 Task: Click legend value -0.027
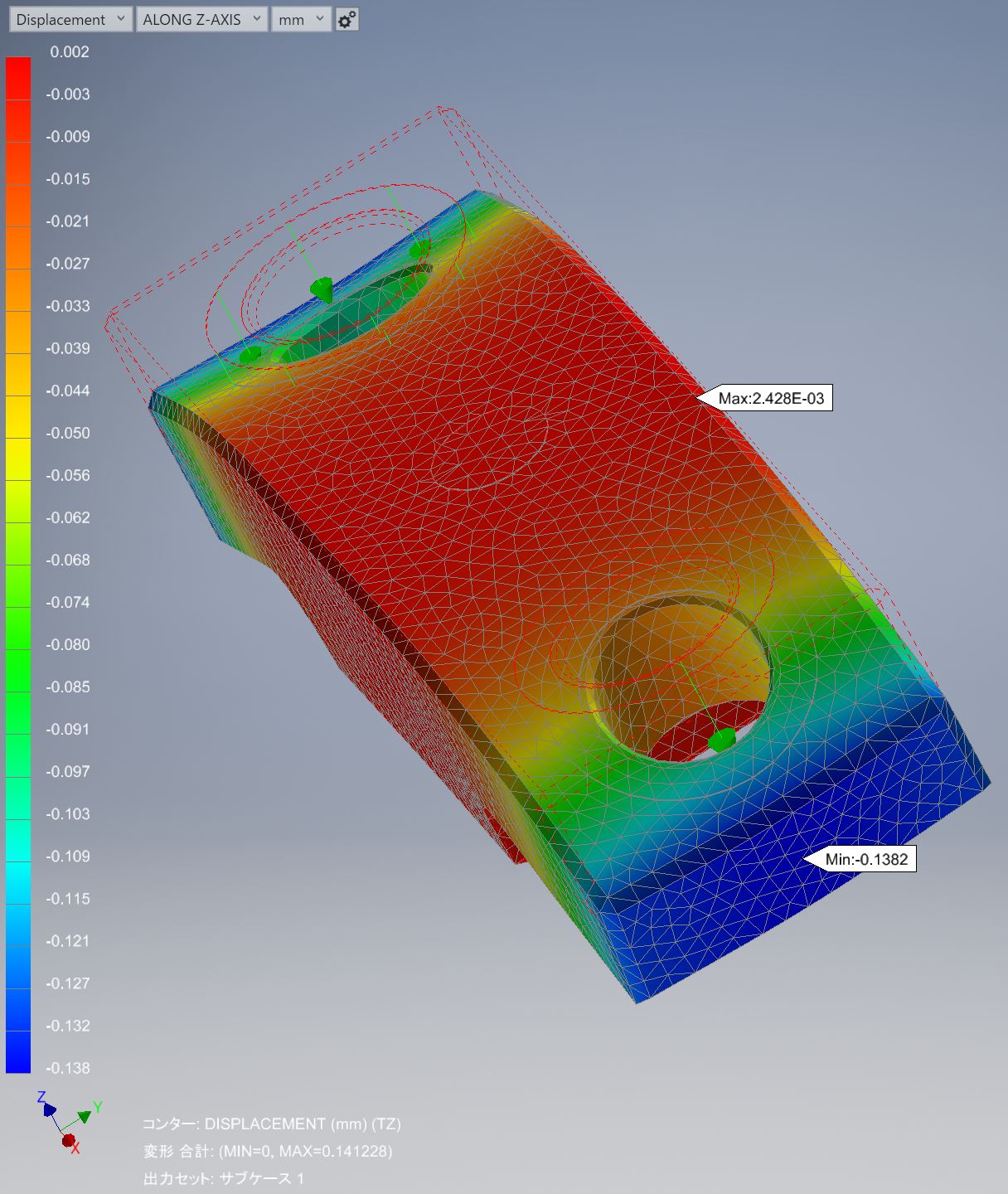[x=68, y=263]
